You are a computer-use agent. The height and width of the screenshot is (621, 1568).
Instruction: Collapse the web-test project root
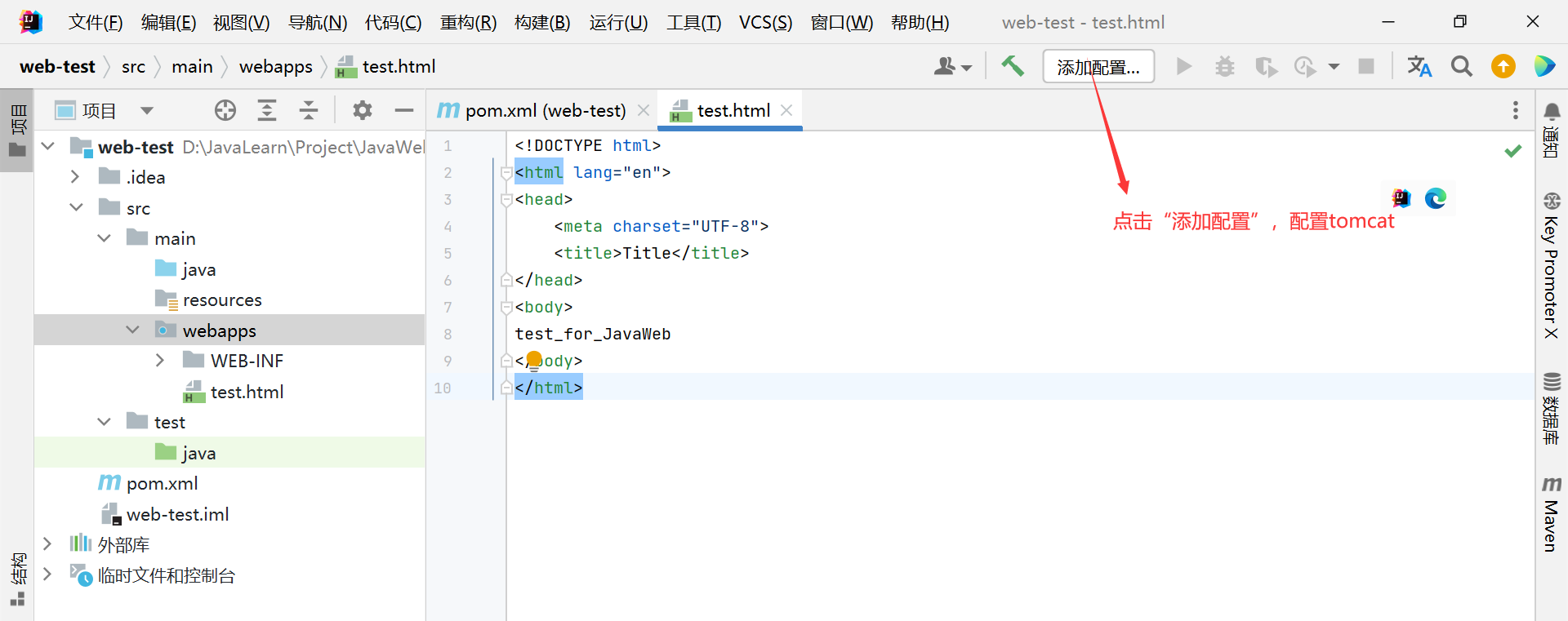[x=48, y=147]
